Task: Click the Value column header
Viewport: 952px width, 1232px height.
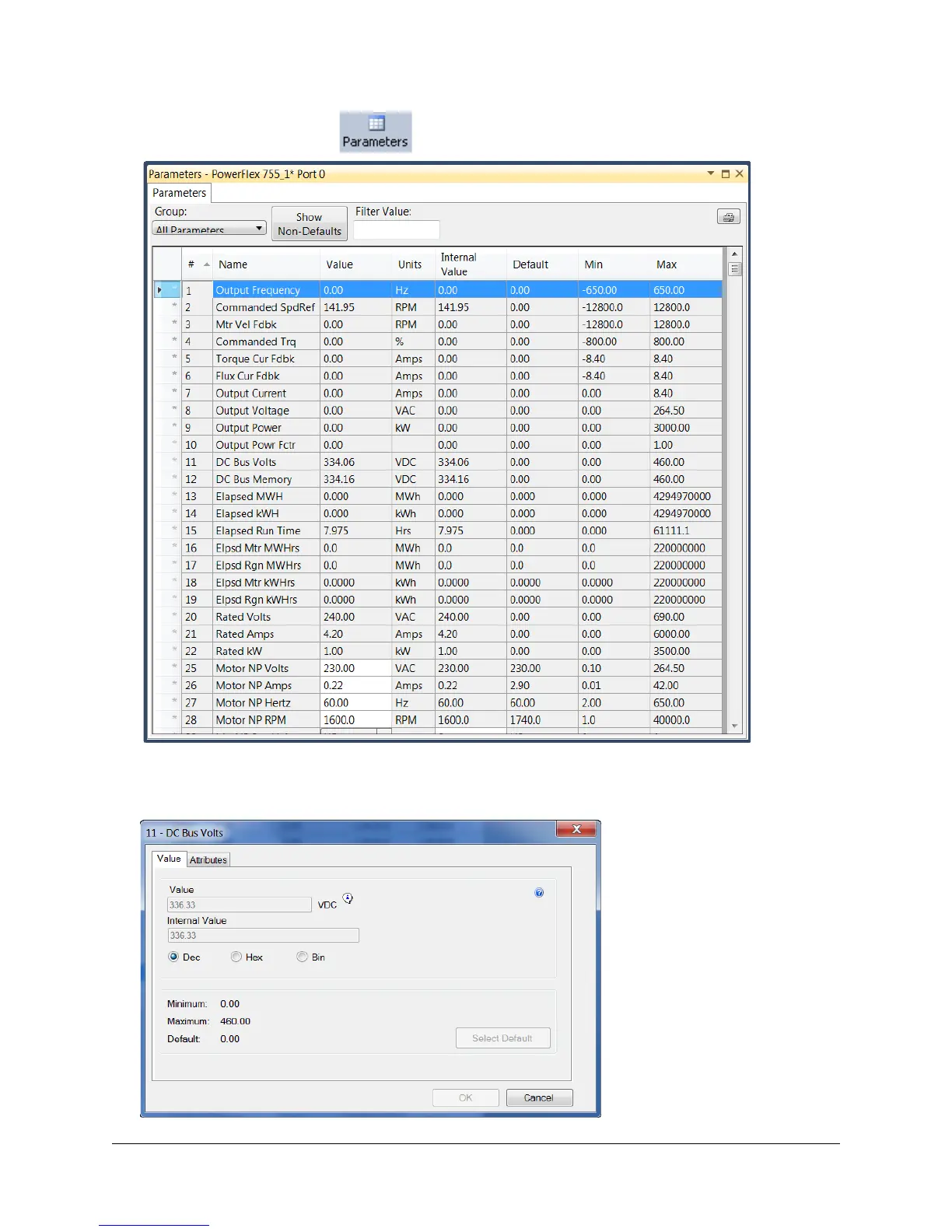Action: coord(355,264)
